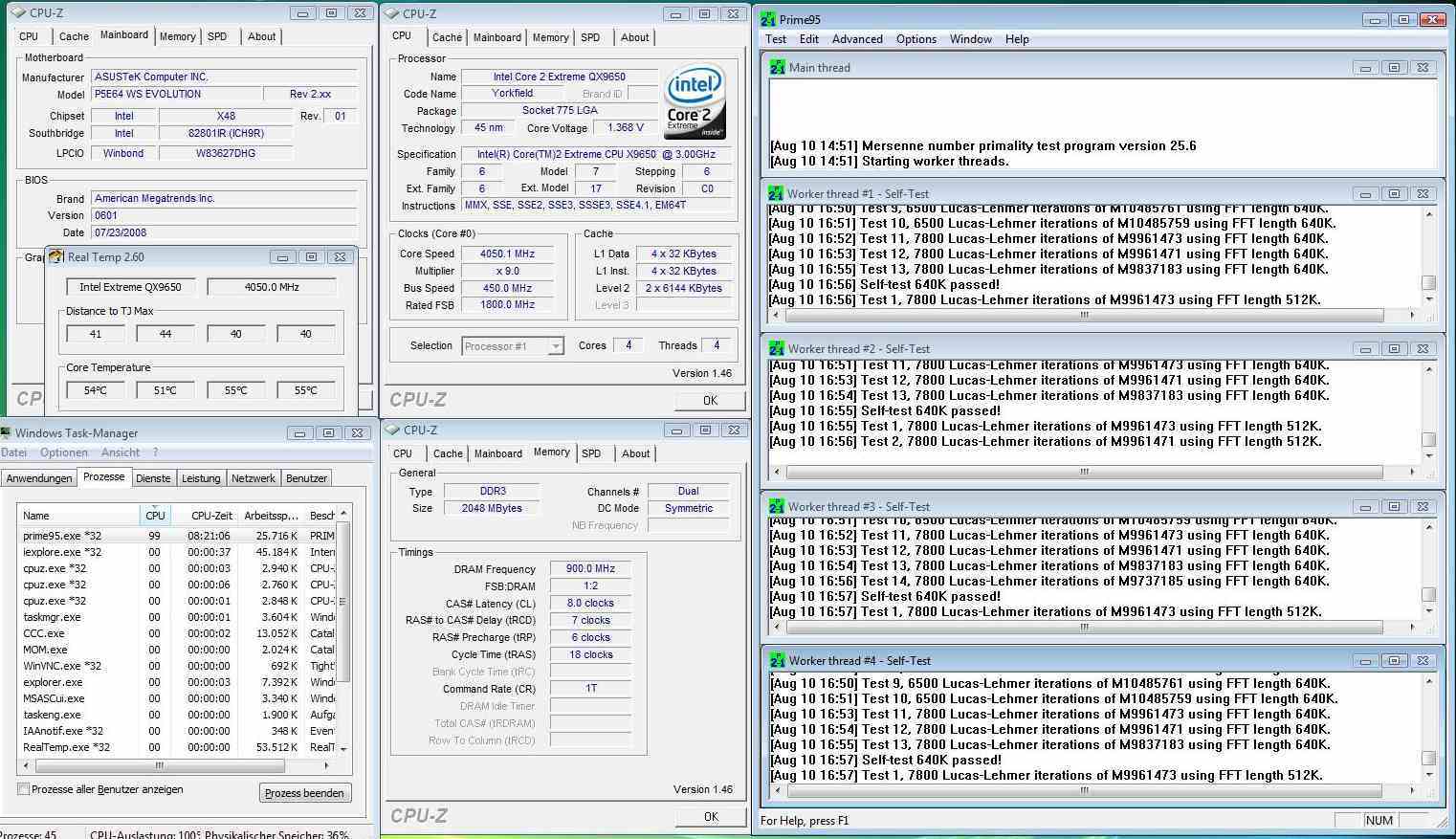The width and height of the screenshot is (1456, 839).
Task: Click the Worker thread #1 window icon
Action: pyautogui.click(x=776, y=193)
